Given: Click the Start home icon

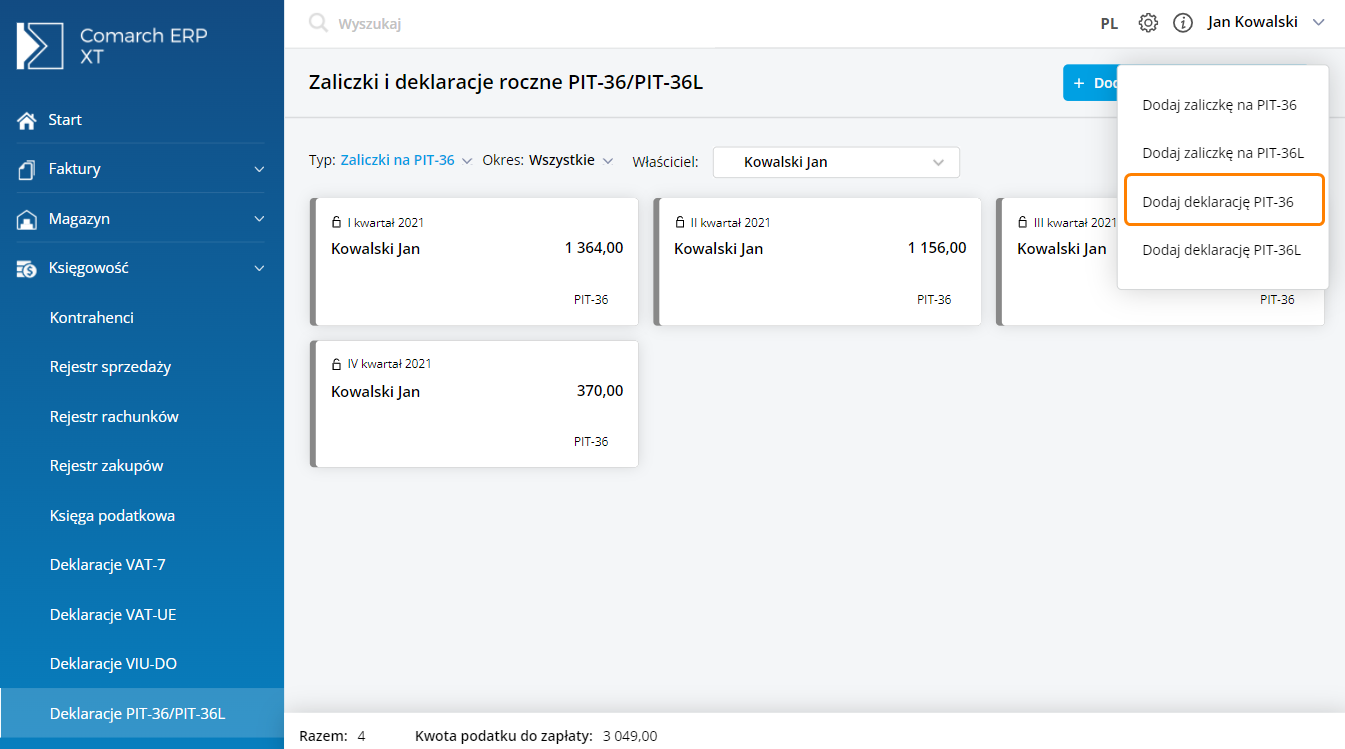Looking at the screenshot, I should pyautogui.click(x=27, y=120).
